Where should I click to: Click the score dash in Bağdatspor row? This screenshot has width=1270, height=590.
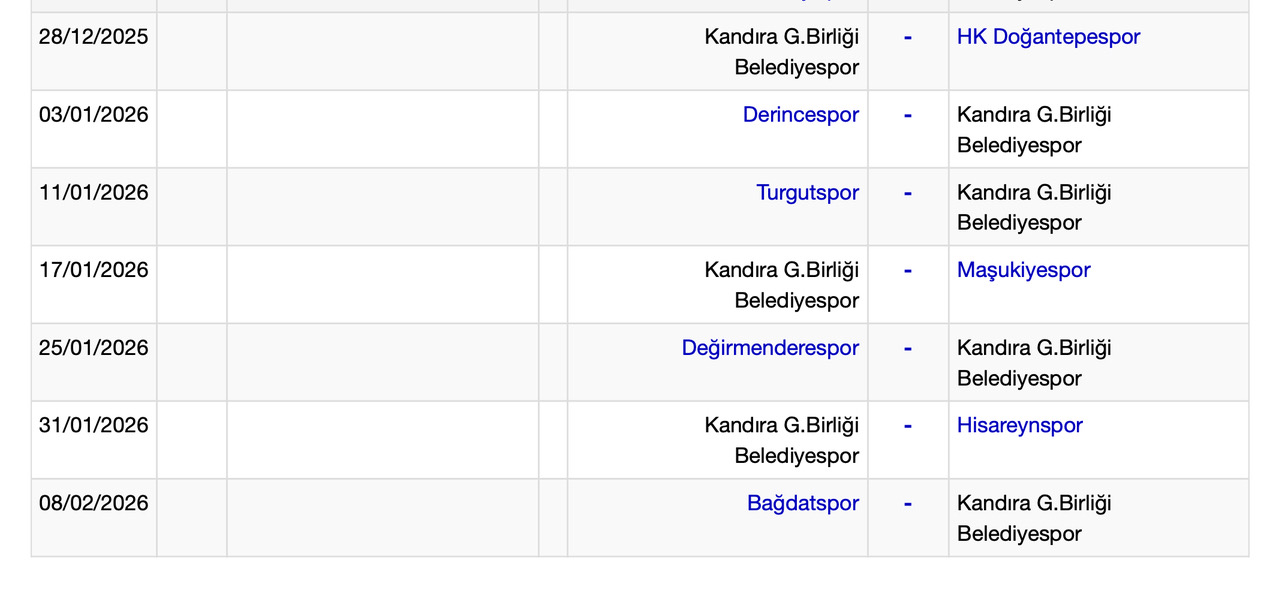(x=907, y=504)
